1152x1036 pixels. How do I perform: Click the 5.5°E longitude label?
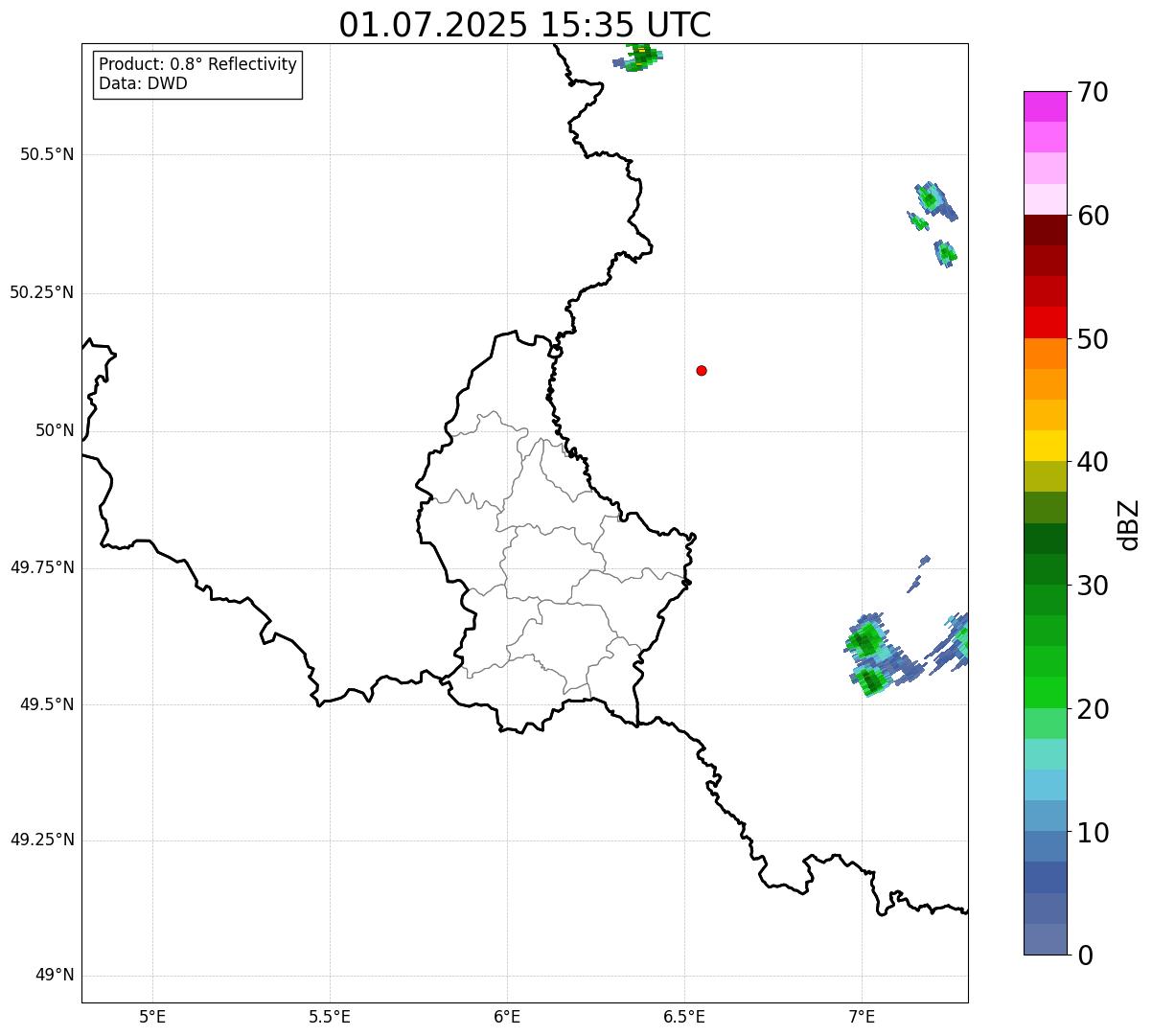(330, 1016)
